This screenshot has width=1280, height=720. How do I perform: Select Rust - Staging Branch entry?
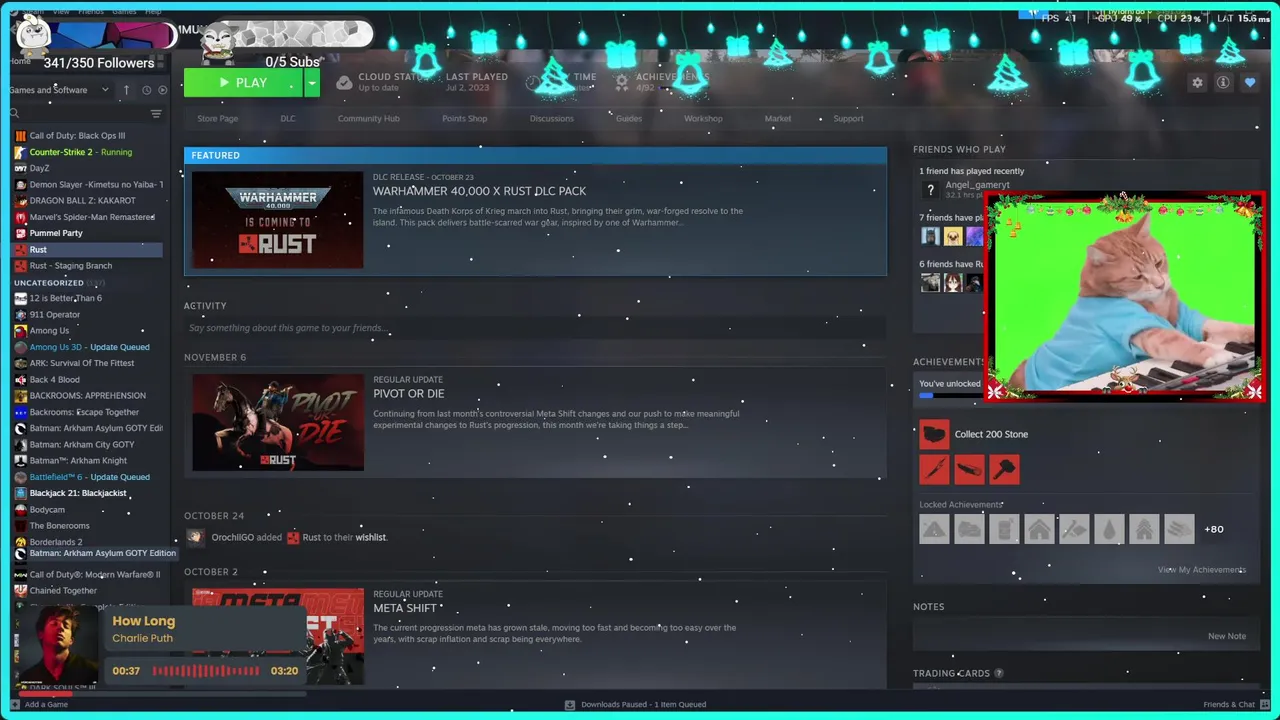pyautogui.click(x=70, y=266)
